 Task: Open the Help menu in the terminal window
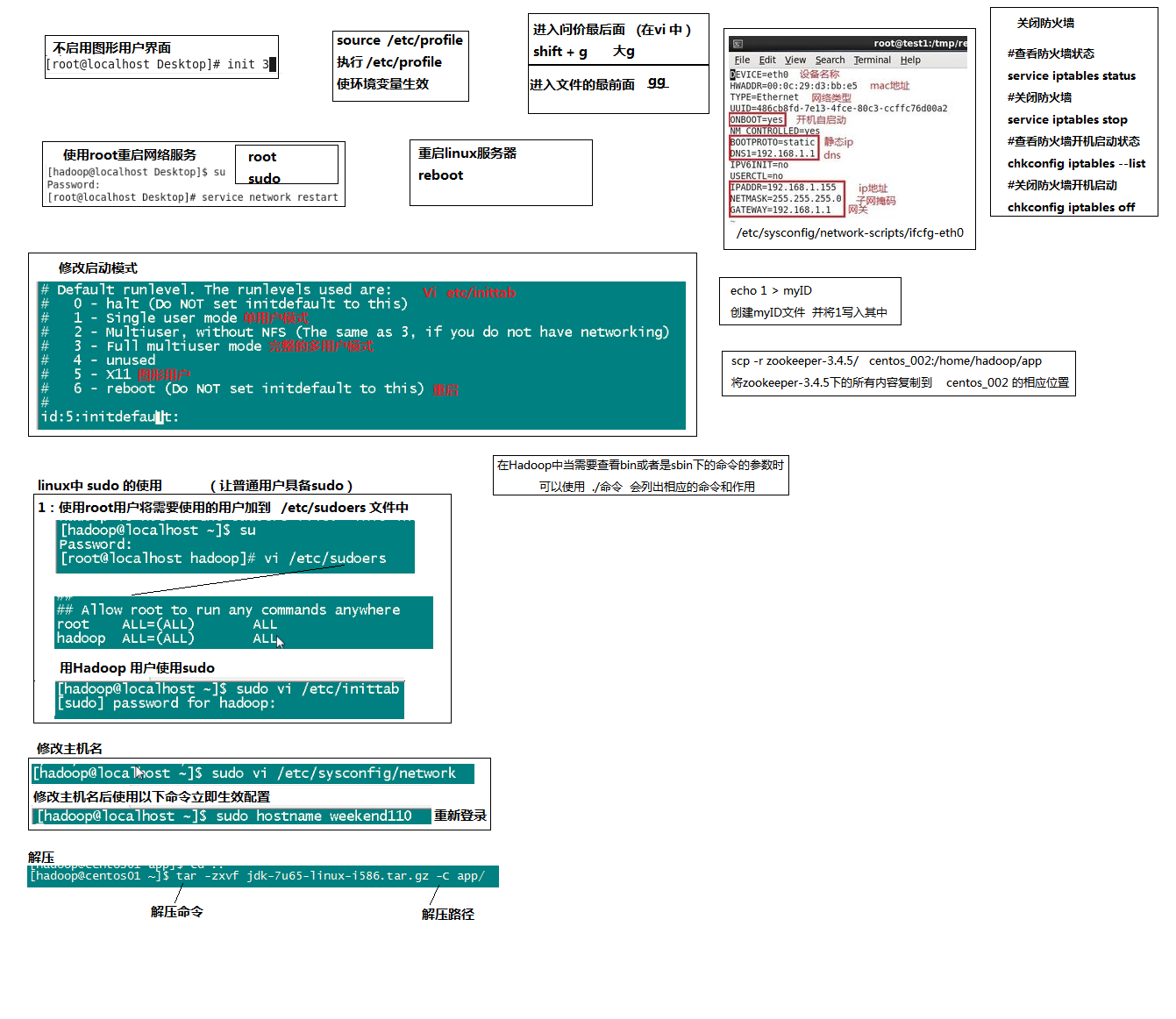click(x=910, y=60)
